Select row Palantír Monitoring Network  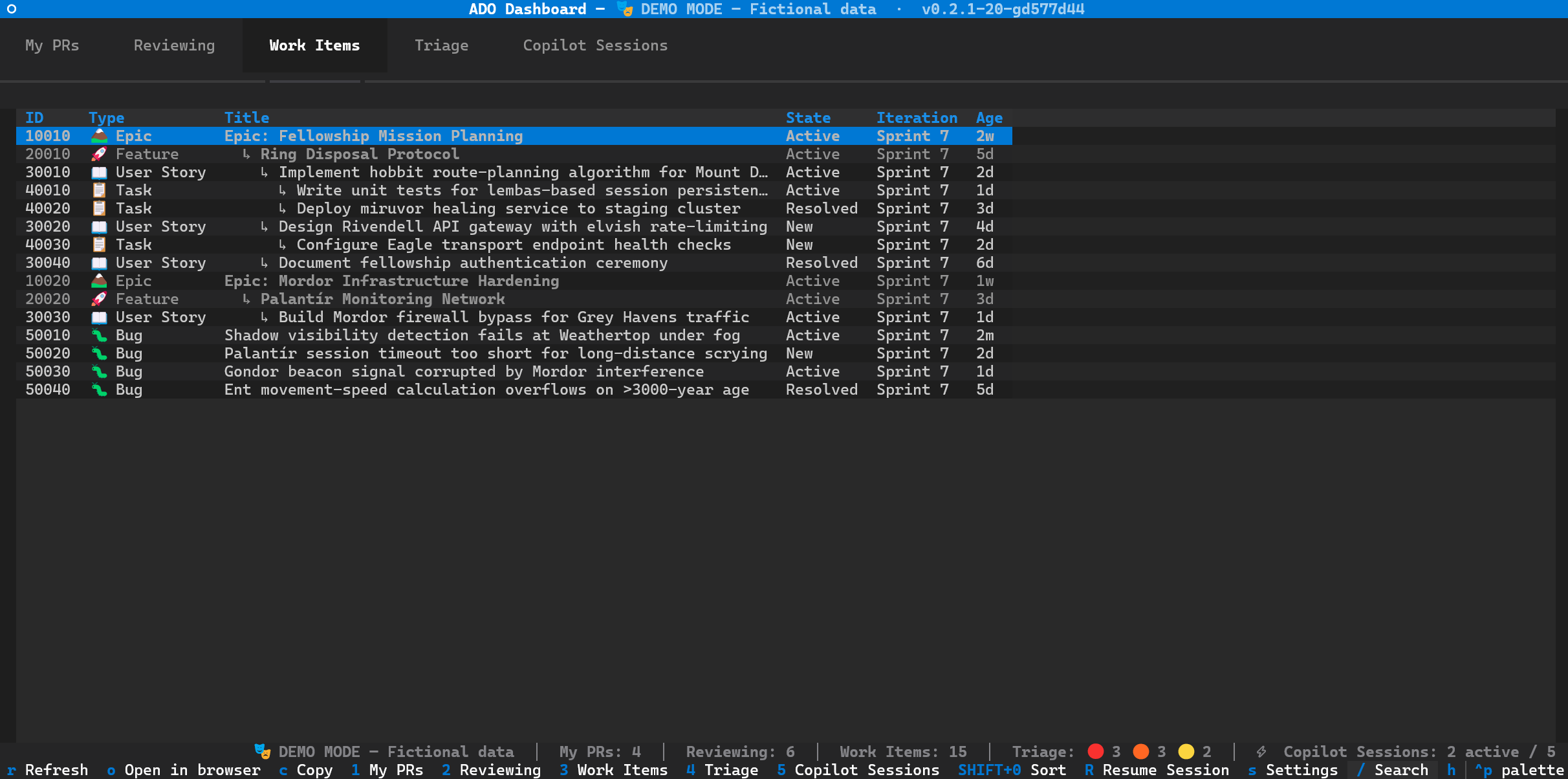(x=514, y=299)
